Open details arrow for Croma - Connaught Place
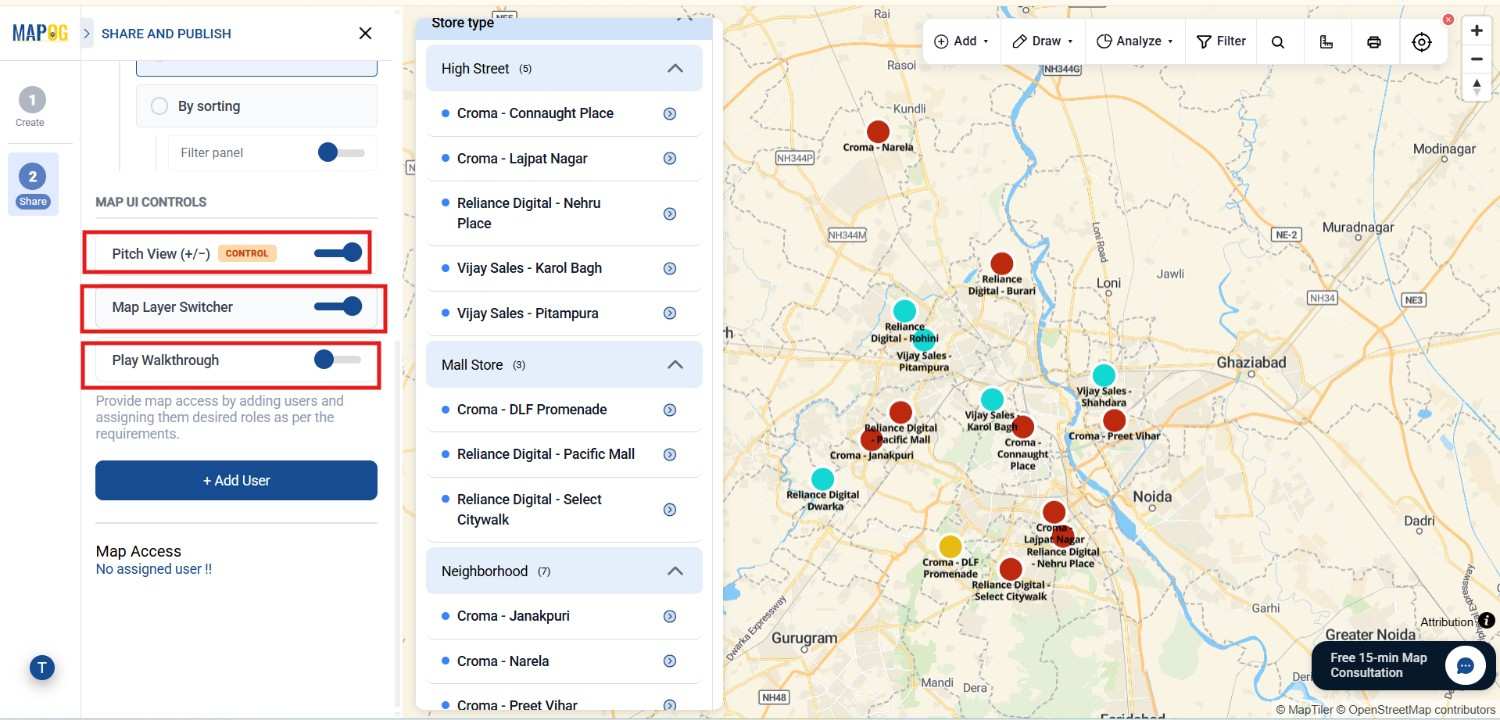Image resolution: width=1500 pixels, height=720 pixels. pyautogui.click(x=670, y=114)
